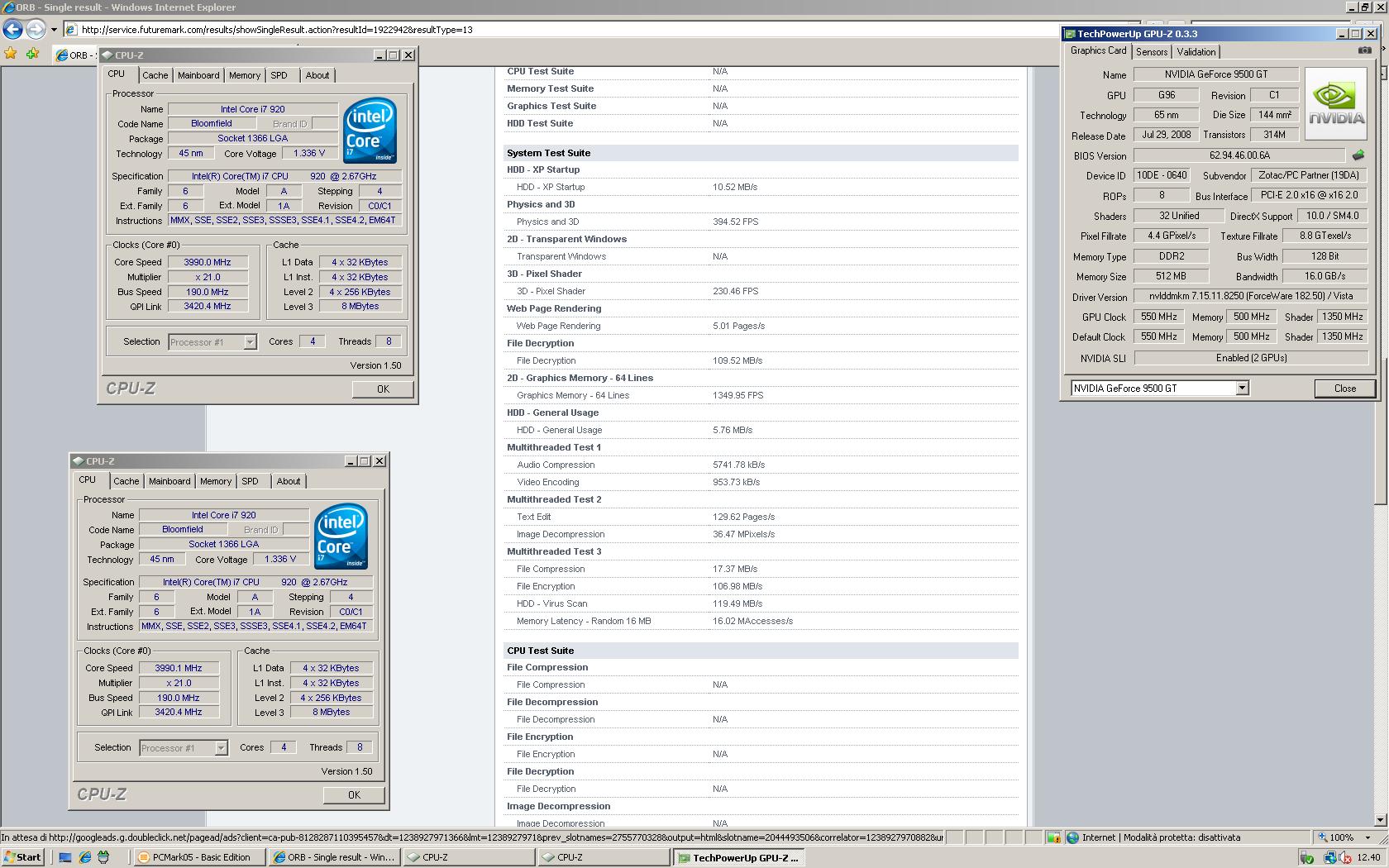
Task: Click the Add to Favorites star-plus icon
Action: [x=33, y=54]
